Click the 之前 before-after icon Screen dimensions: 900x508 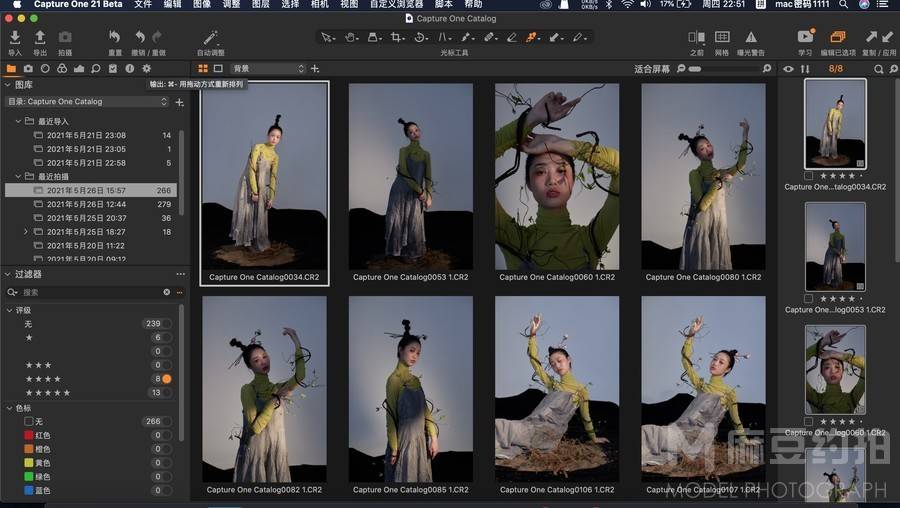coord(696,37)
